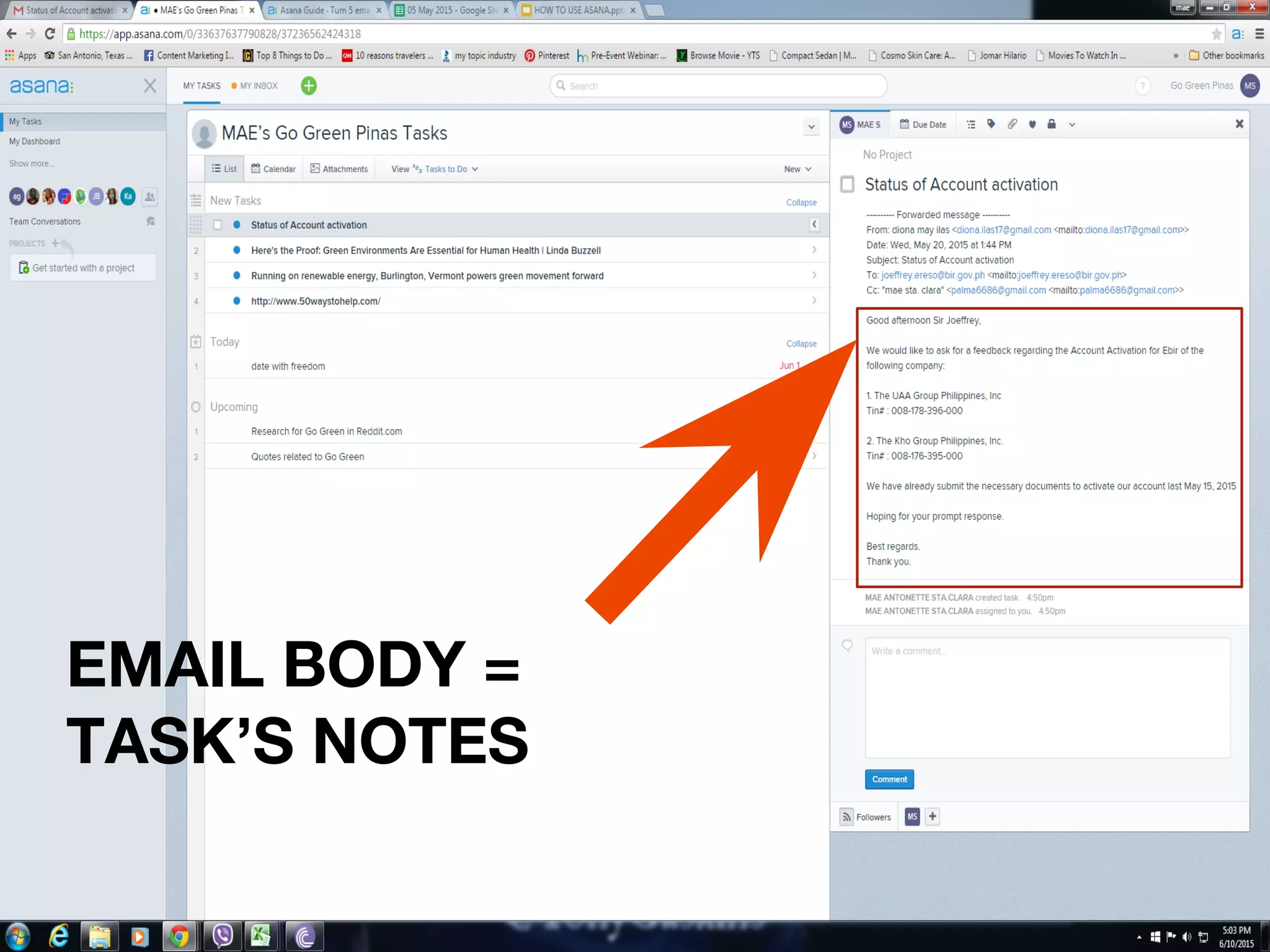
Task: Click the browser address bar URL
Action: 220,34
